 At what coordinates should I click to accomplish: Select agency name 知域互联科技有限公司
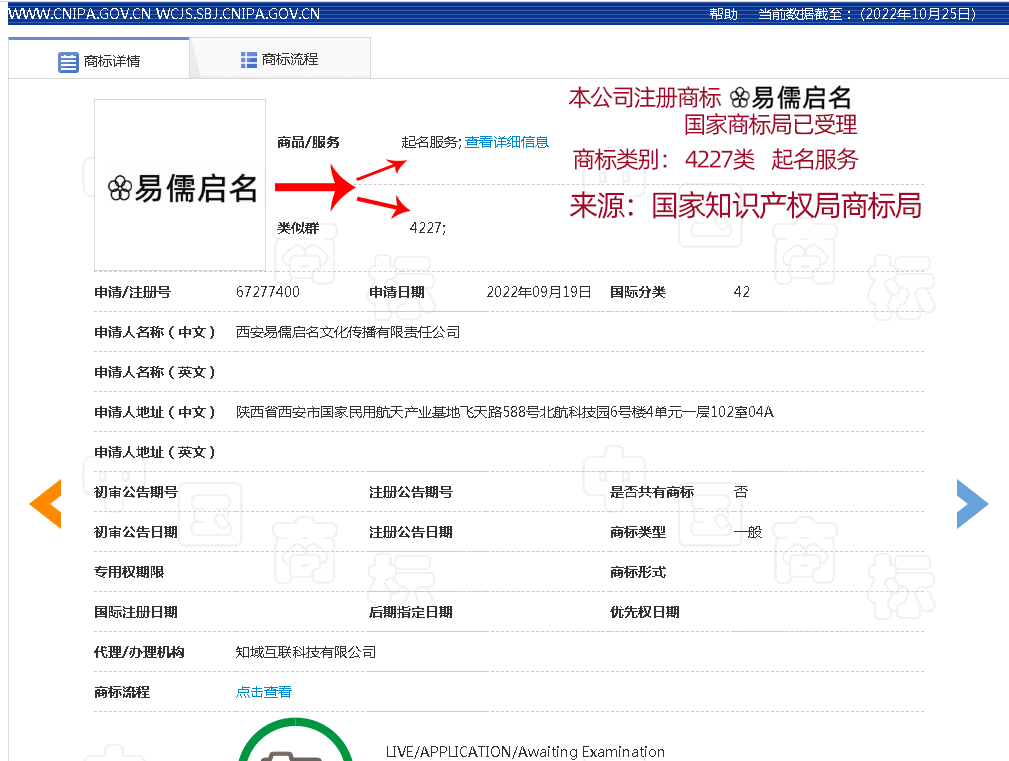[x=306, y=652]
